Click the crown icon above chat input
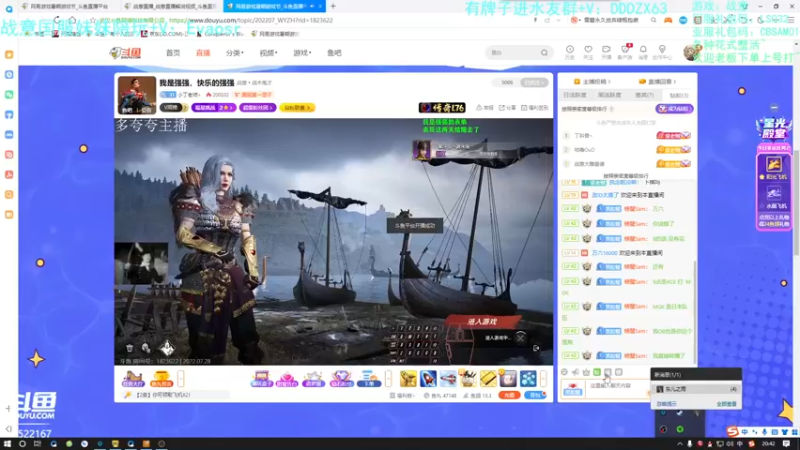800x450 pixels. (586, 372)
